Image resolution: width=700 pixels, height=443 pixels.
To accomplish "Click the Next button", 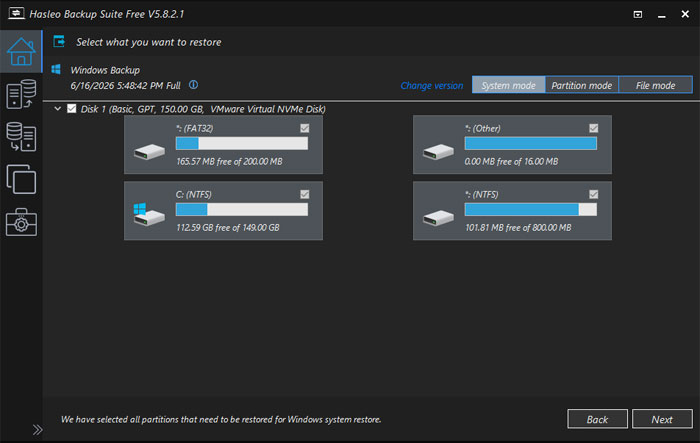I will click(x=662, y=419).
